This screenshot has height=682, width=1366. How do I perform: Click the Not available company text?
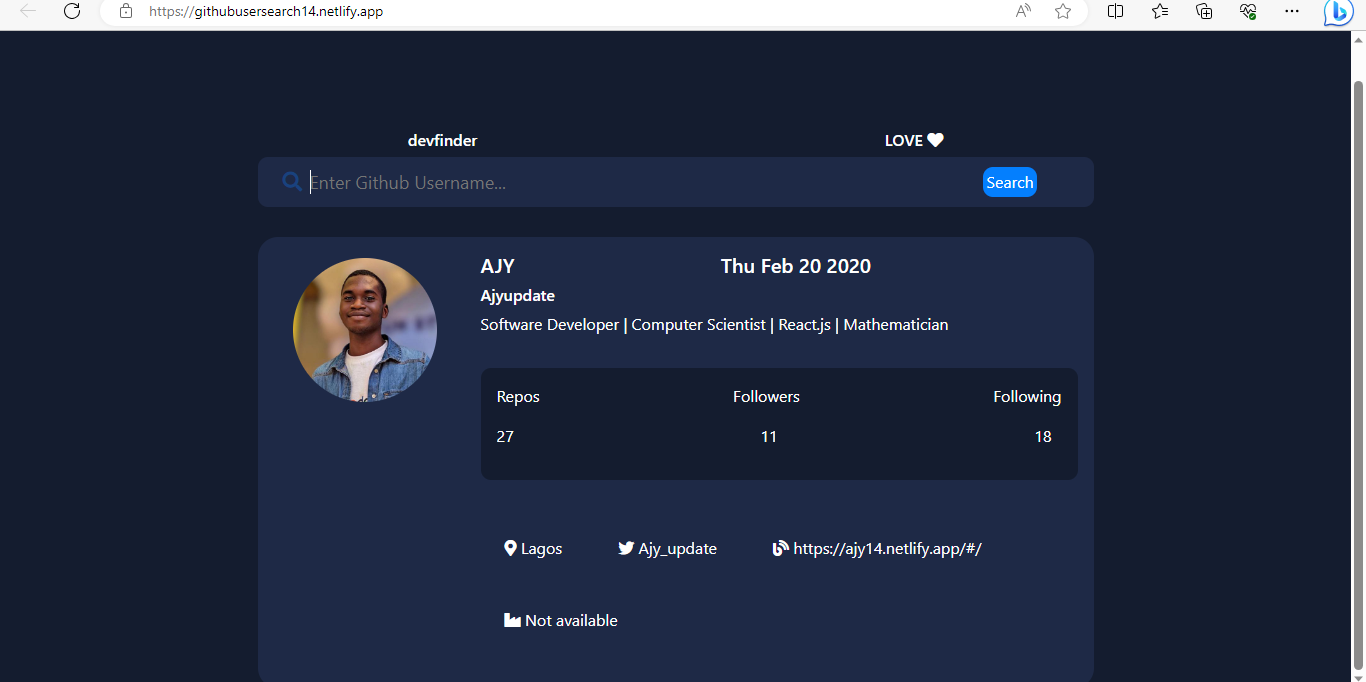click(x=571, y=620)
